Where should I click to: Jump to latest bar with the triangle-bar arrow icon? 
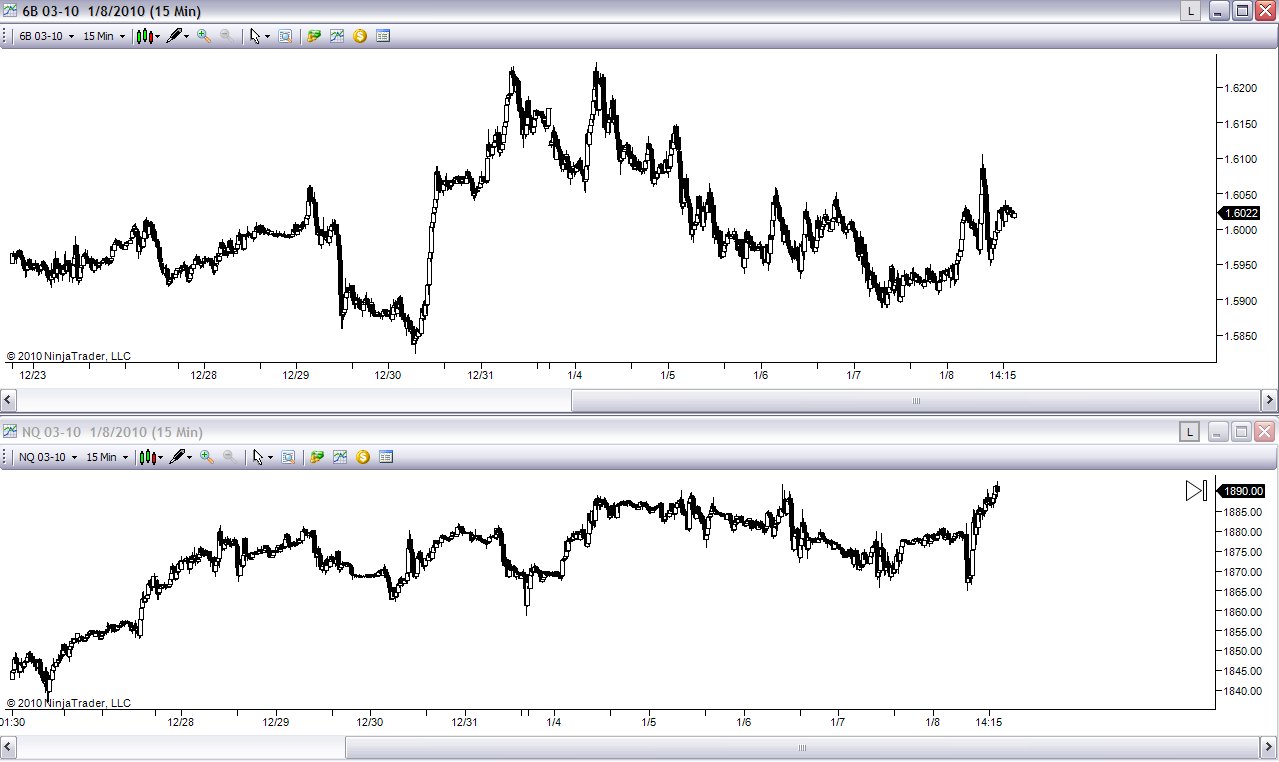[1197, 490]
